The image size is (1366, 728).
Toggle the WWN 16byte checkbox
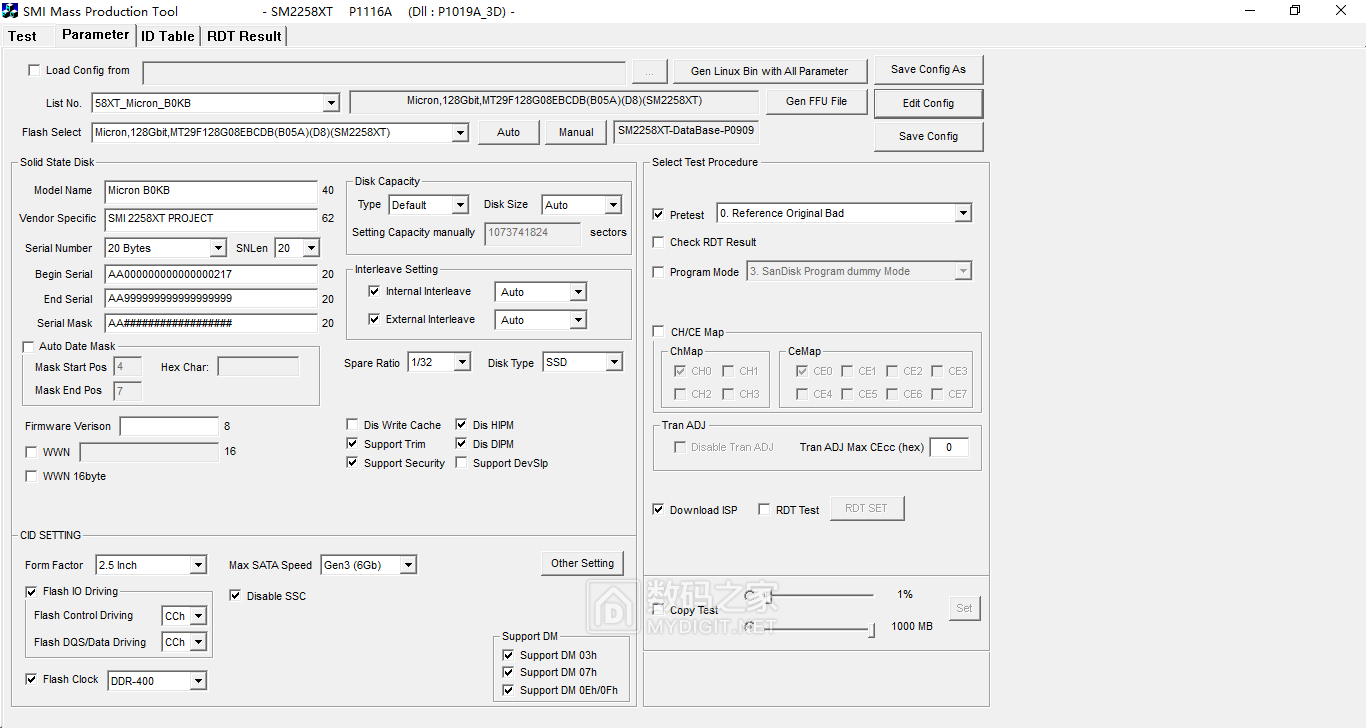click(x=31, y=476)
